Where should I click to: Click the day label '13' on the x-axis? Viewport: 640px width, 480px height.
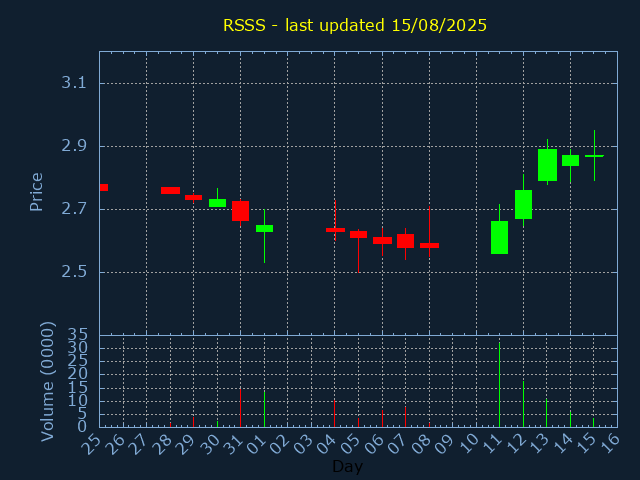[x=539, y=444]
